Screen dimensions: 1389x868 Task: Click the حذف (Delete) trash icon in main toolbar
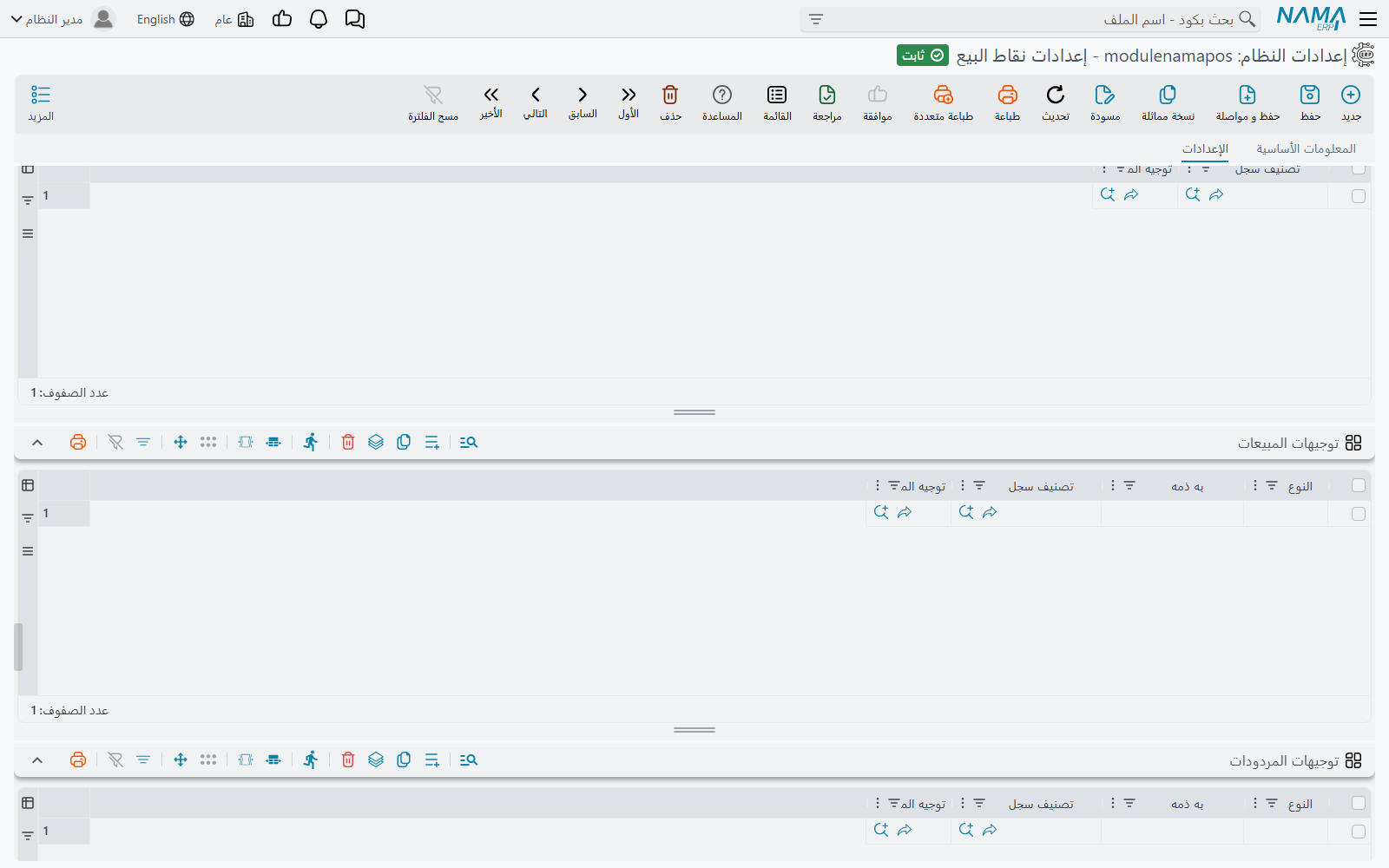coord(670,95)
